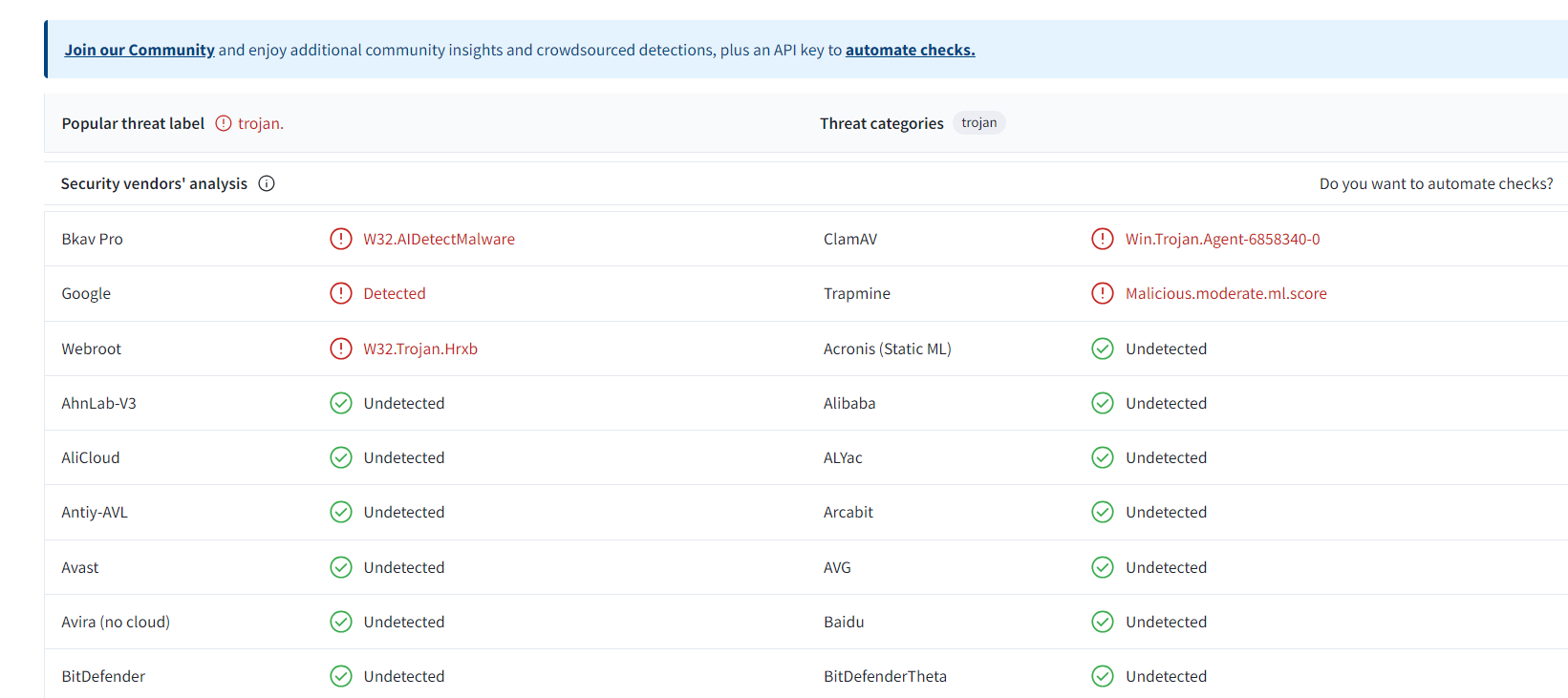Click Bkav Pro's red detection alert icon
The width and height of the screenshot is (1568, 698).
tap(341, 239)
